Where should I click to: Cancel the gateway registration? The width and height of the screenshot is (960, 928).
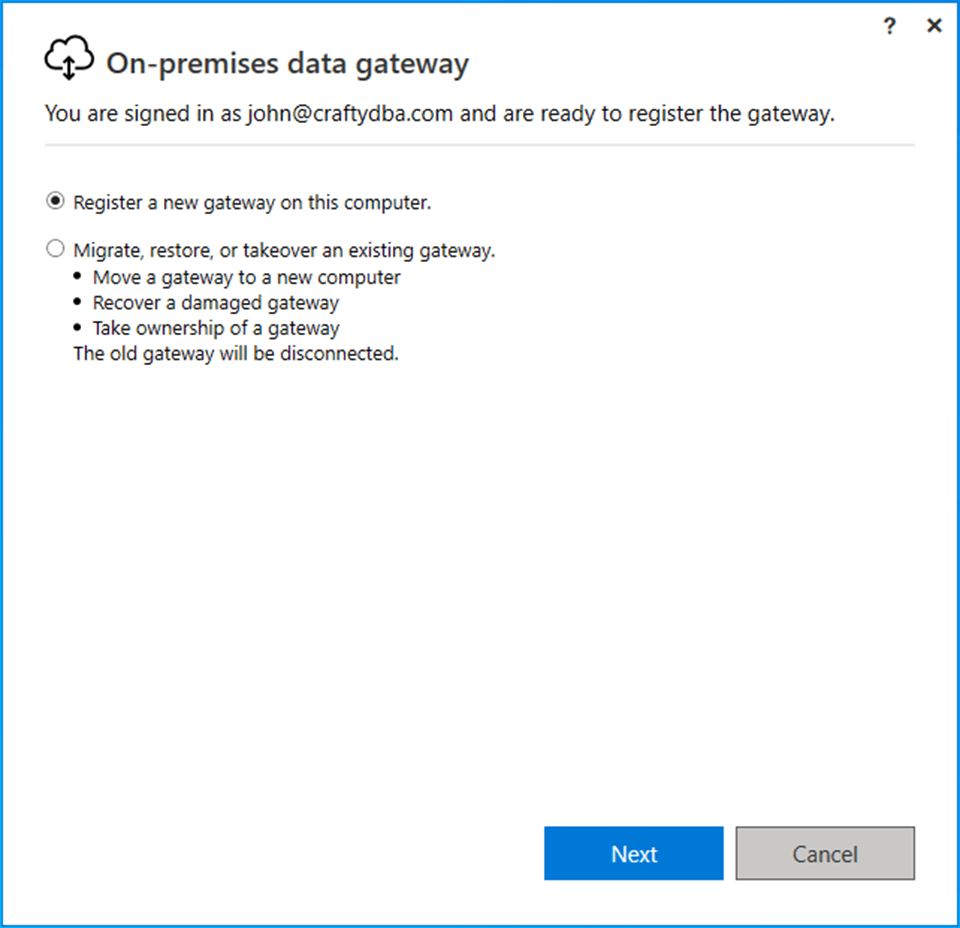pos(825,854)
